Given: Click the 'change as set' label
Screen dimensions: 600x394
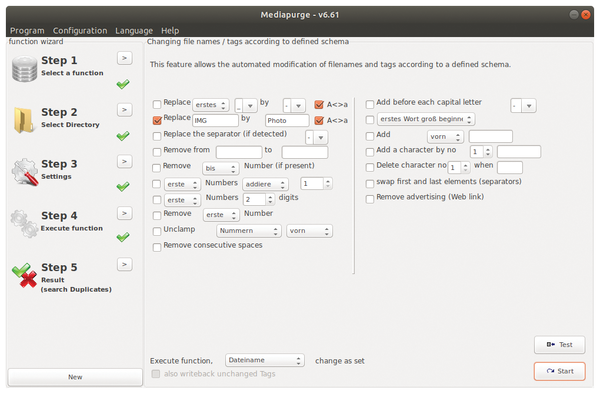Looking at the screenshot, I should coord(340,361).
